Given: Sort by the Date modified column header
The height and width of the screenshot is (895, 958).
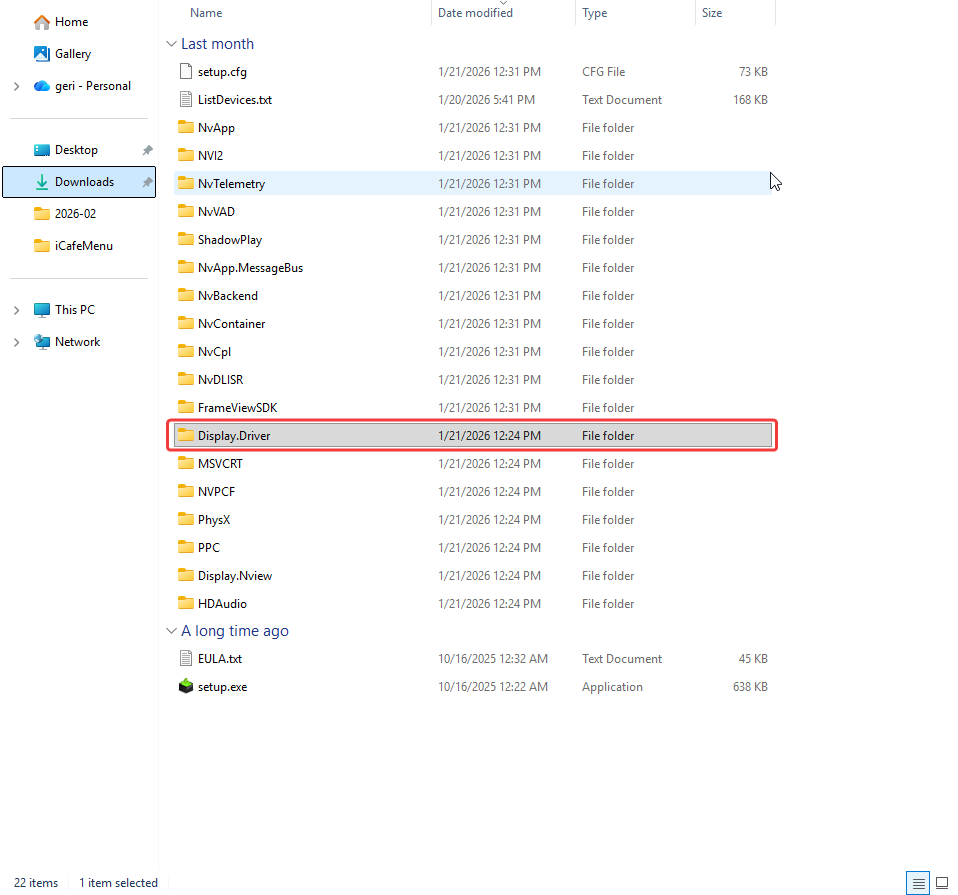Looking at the screenshot, I should coord(475,13).
